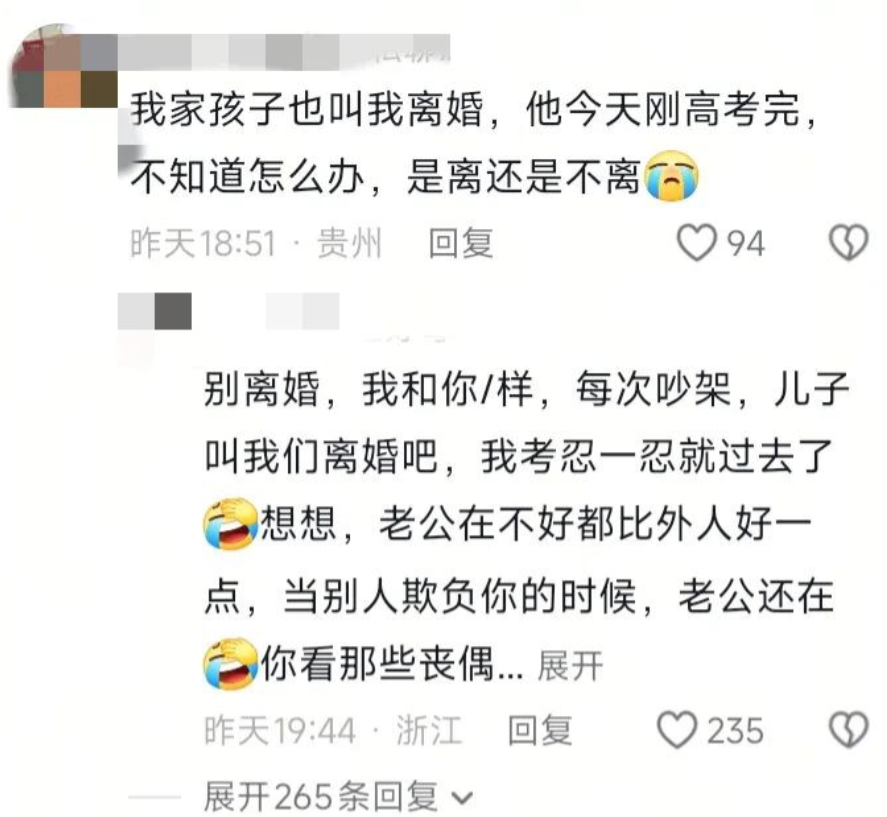Dislike the Guizhou comment using broken heart
This screenshot has width=887, height=817.
(x=849, y=242)
